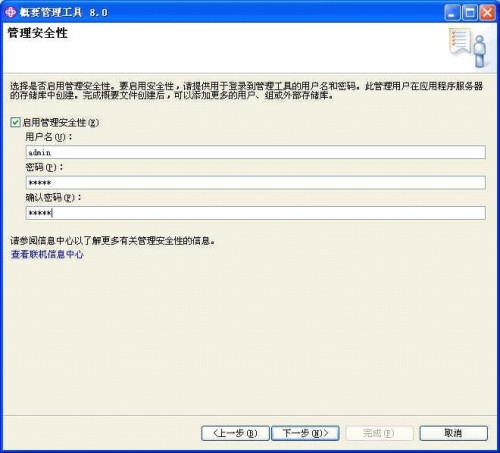Viewport: 500px width, 453px height.
Task: Go back with the 上一步 button
Action: [x=235, y=433]
